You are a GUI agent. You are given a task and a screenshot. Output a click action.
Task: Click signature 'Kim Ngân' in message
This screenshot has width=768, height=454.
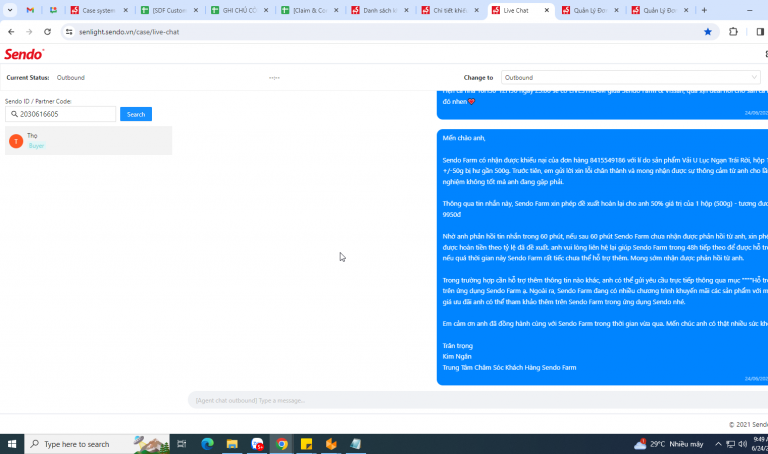point(457,357)
